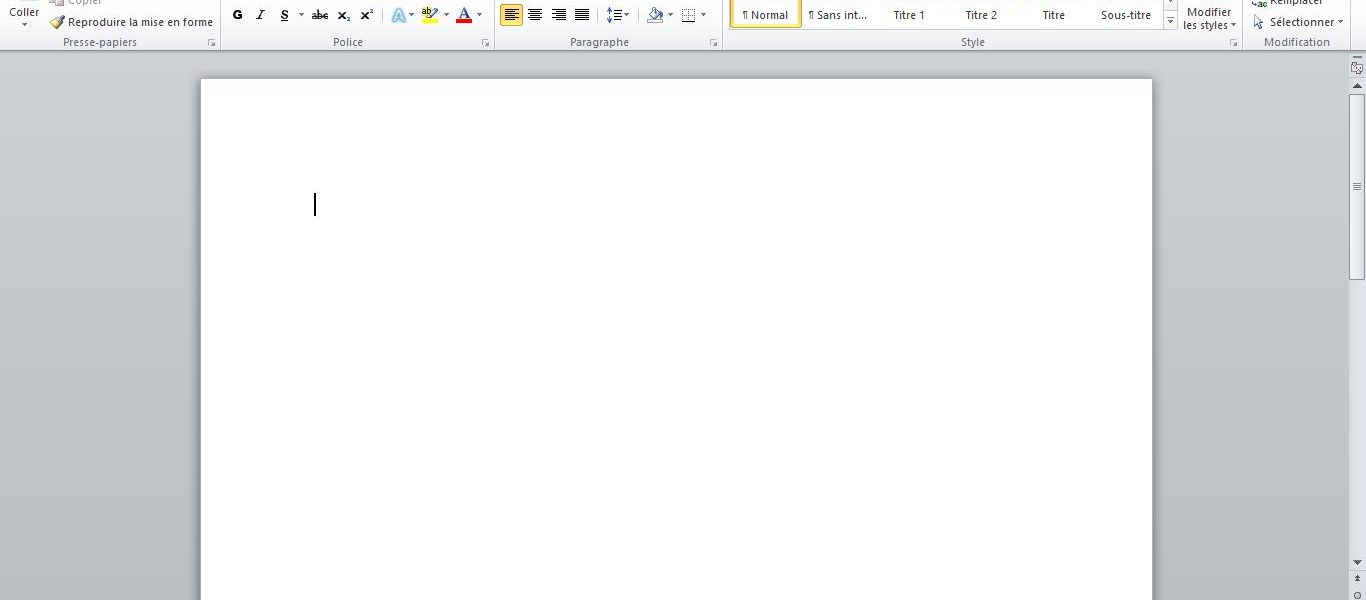Toggle underline (S) formatting
The height and width of the screenshot is (600, 1366).
point(285,15)
